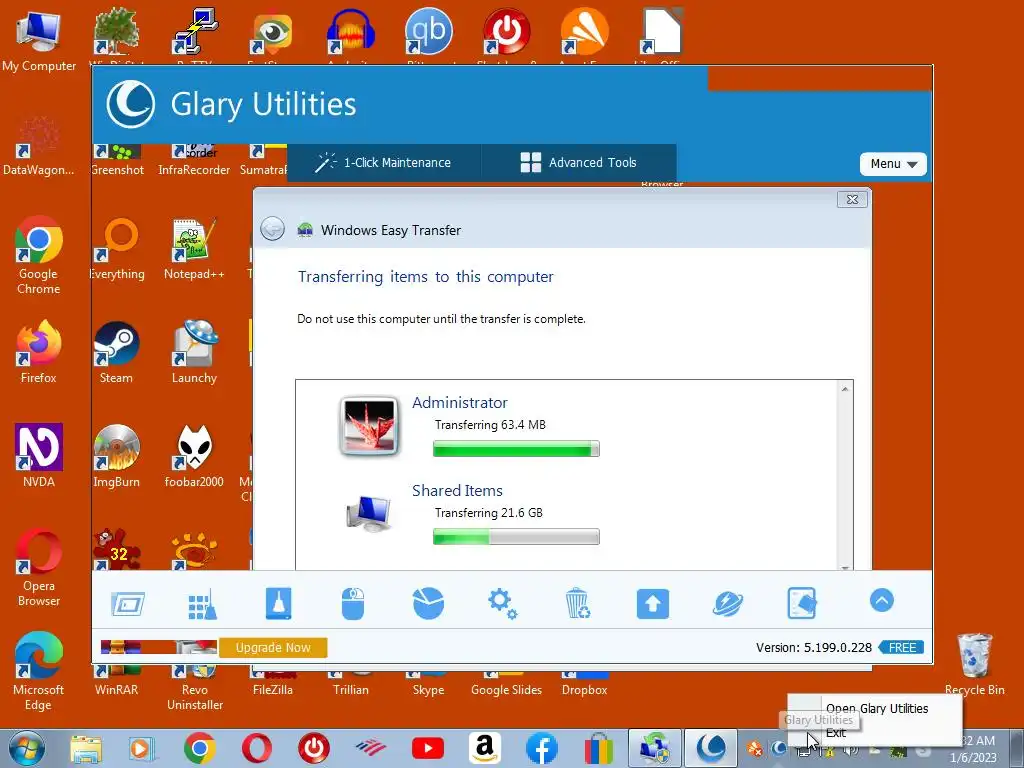
Task: Select the NVDA desktop shortcut
Action: [x=39, y=456]
